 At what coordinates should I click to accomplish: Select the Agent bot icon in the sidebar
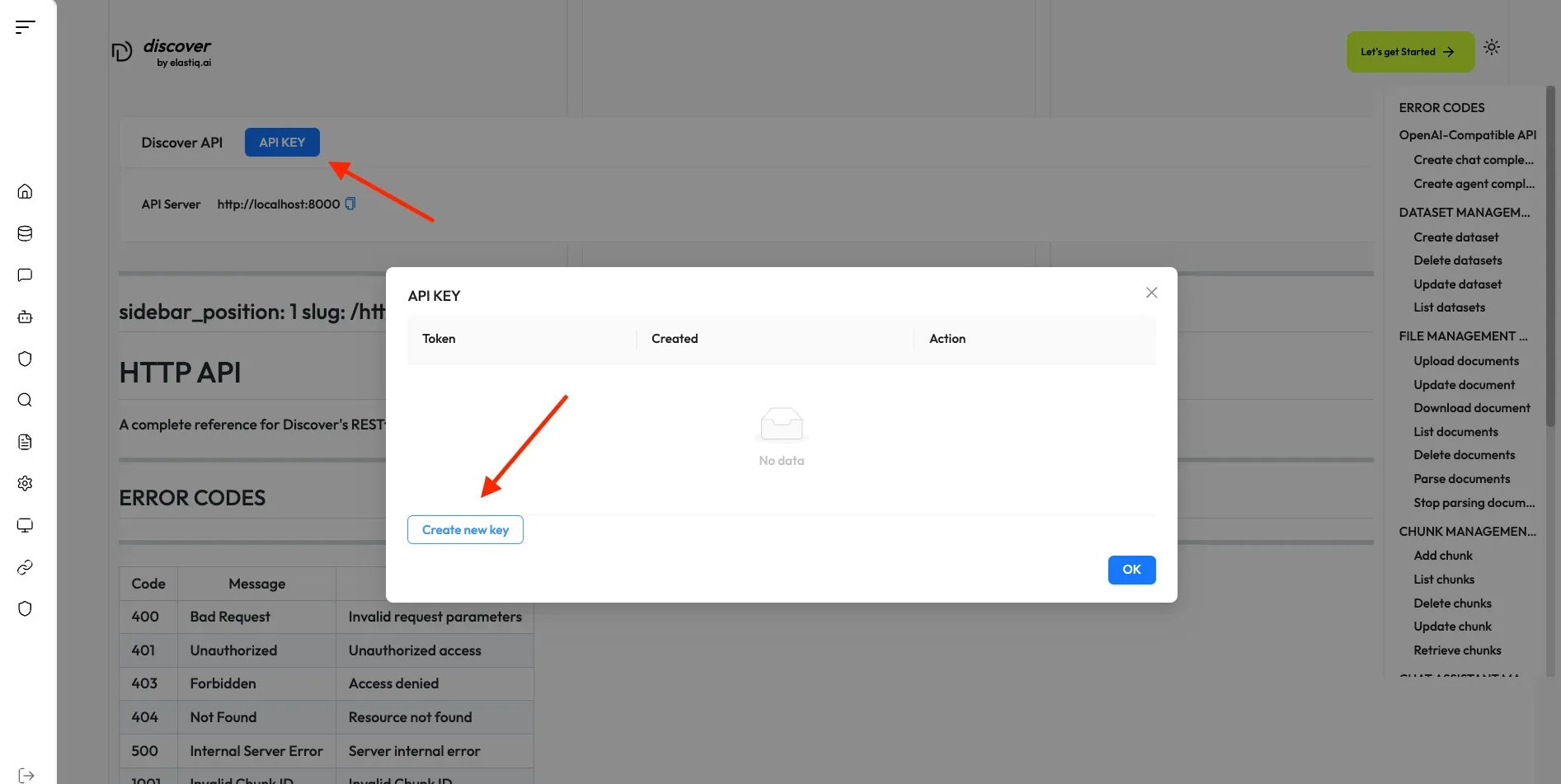[25, 317]
